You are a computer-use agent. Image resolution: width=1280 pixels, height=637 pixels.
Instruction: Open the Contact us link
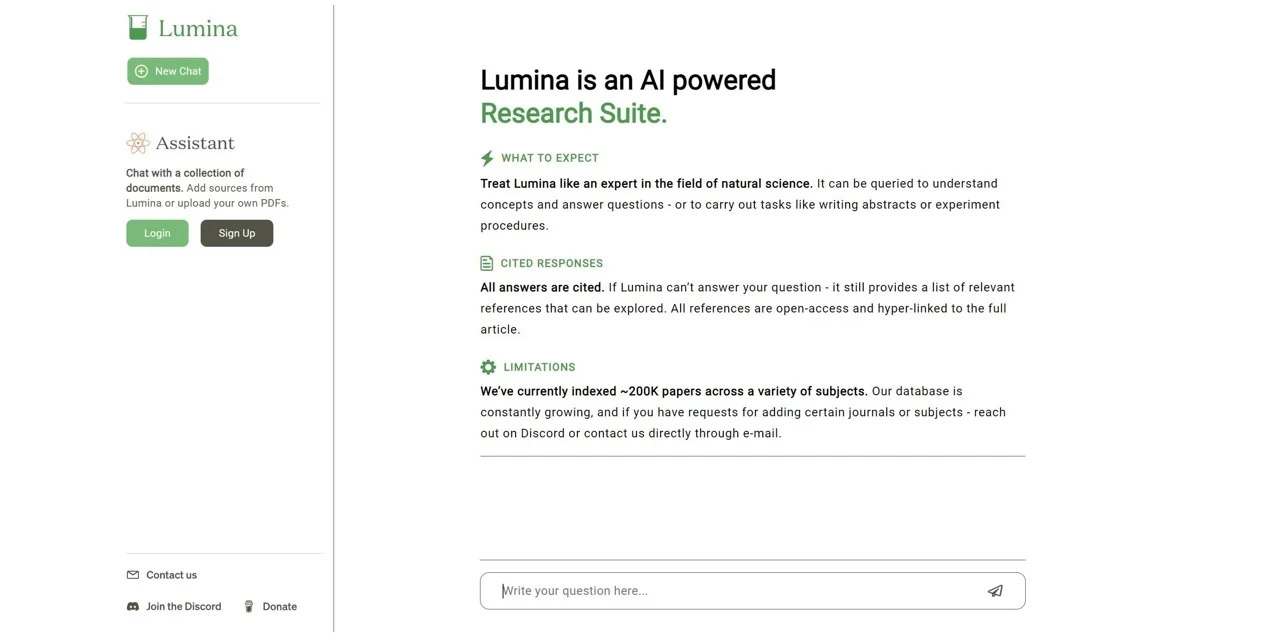pos(171,575)
